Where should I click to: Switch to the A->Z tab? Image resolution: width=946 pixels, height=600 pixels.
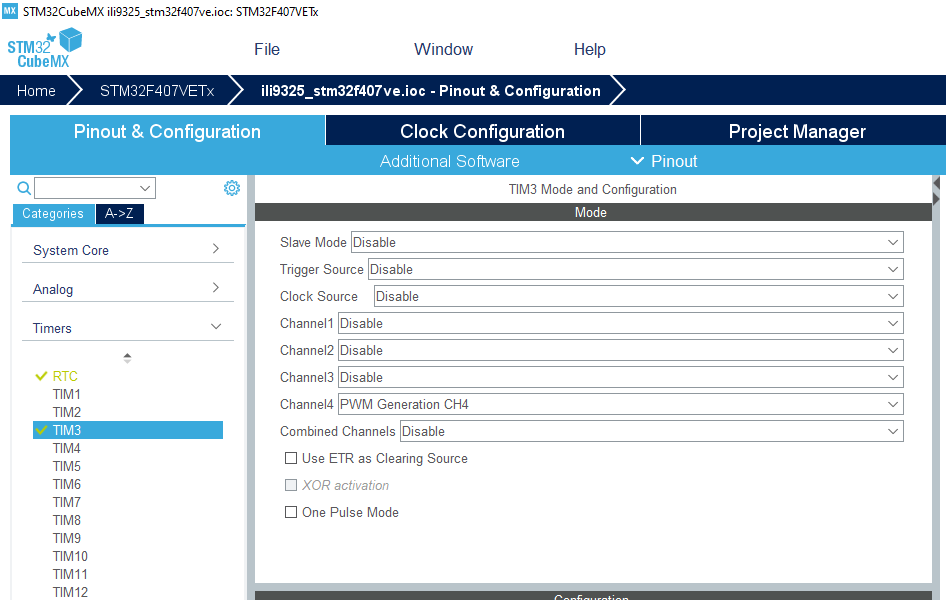119,213
